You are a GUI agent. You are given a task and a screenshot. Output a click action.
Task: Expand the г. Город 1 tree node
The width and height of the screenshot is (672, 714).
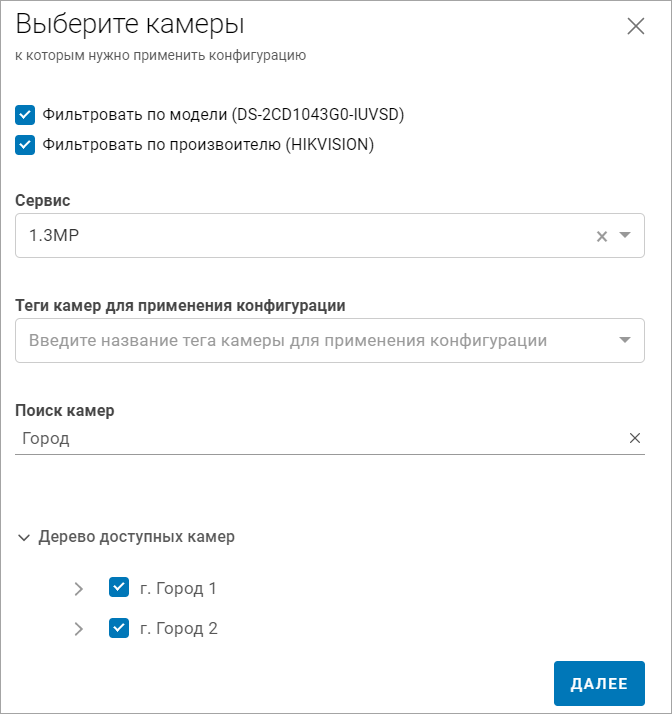tap(79, 589)
